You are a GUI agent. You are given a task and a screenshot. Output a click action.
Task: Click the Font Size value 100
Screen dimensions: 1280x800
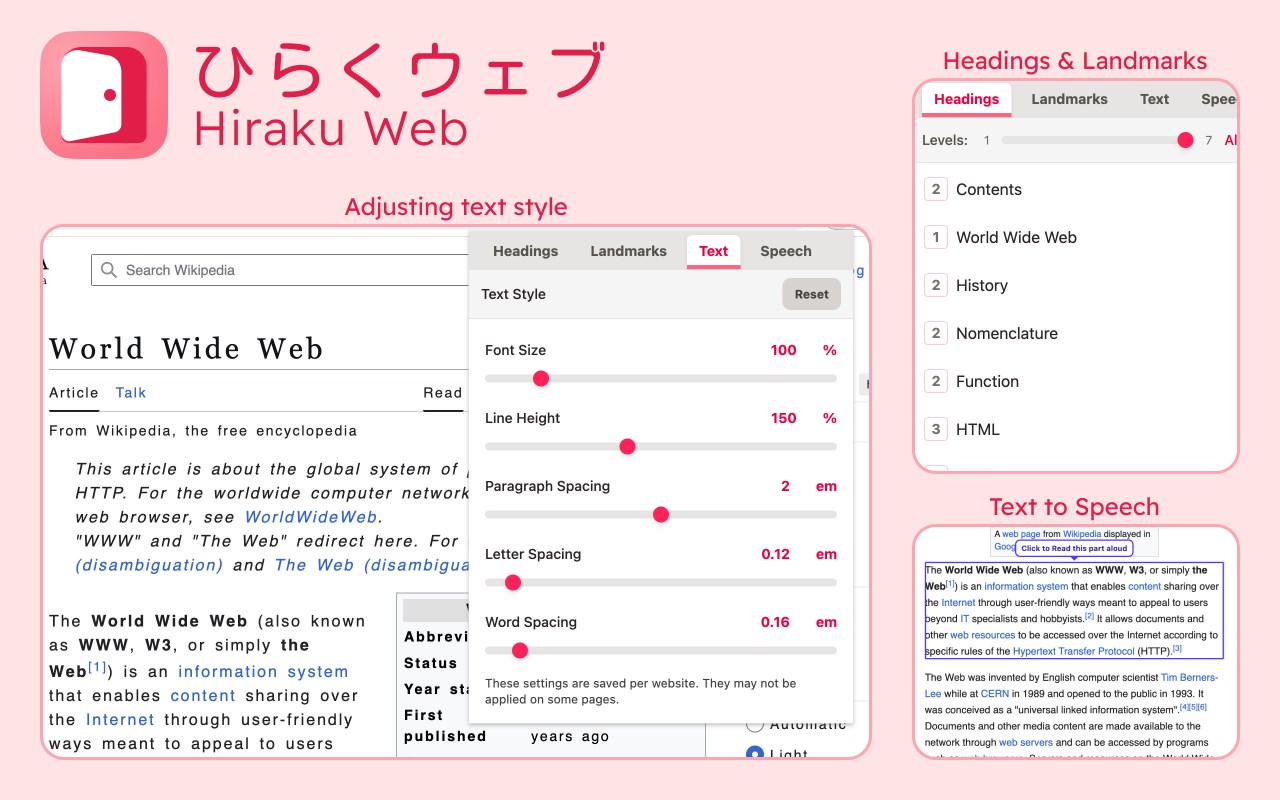tap(784, 350)
